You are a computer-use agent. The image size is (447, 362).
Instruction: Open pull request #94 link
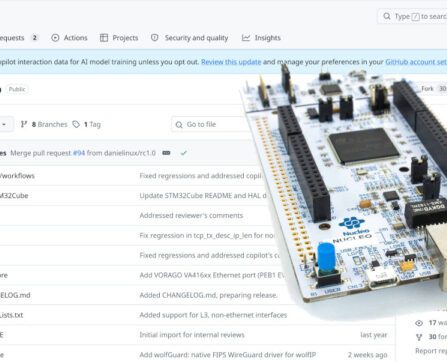79,153
